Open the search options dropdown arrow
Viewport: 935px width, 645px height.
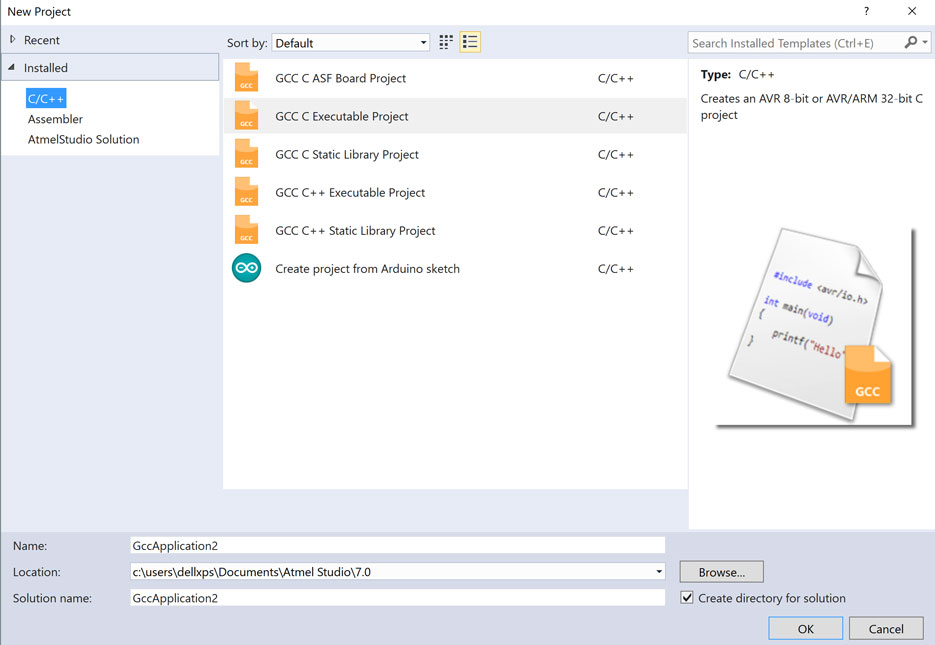[925, 42]
